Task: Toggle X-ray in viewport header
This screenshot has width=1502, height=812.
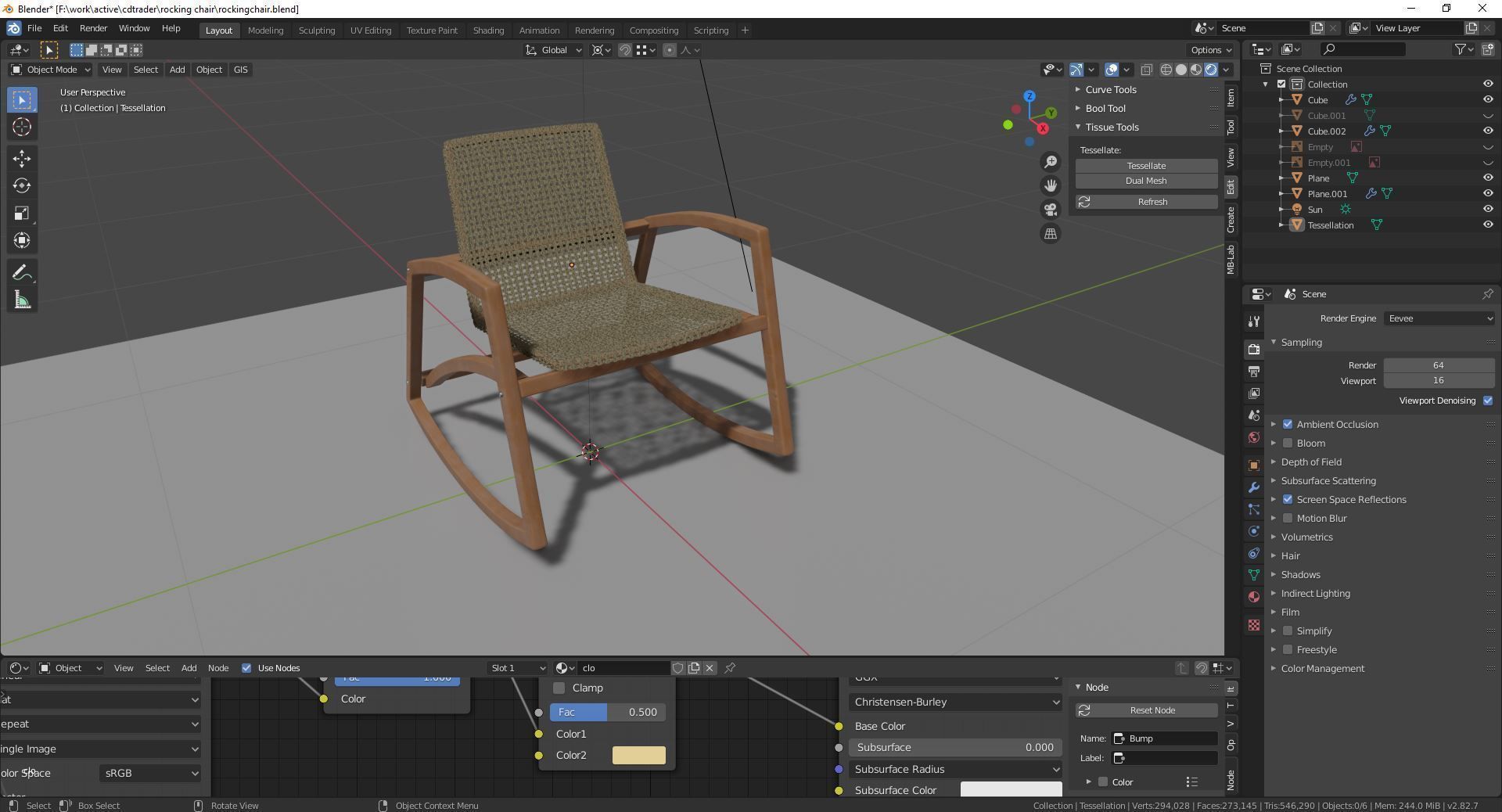Action: point(1147,70)
